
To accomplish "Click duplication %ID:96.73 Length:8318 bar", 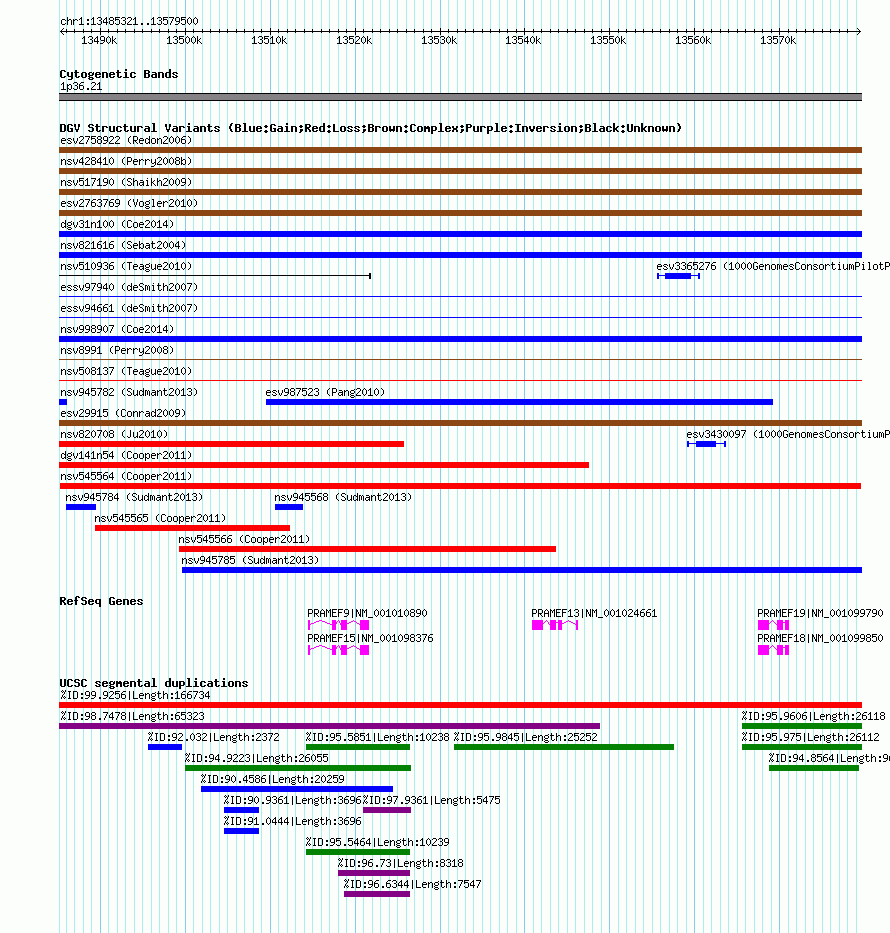I will [374, 873].
